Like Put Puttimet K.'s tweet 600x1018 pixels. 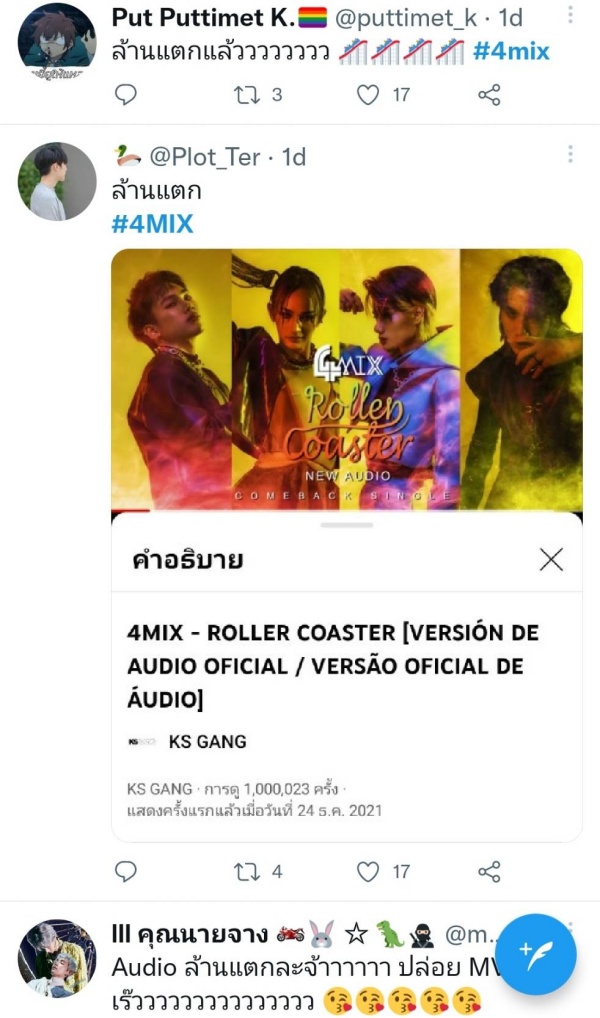coord(368,95)
